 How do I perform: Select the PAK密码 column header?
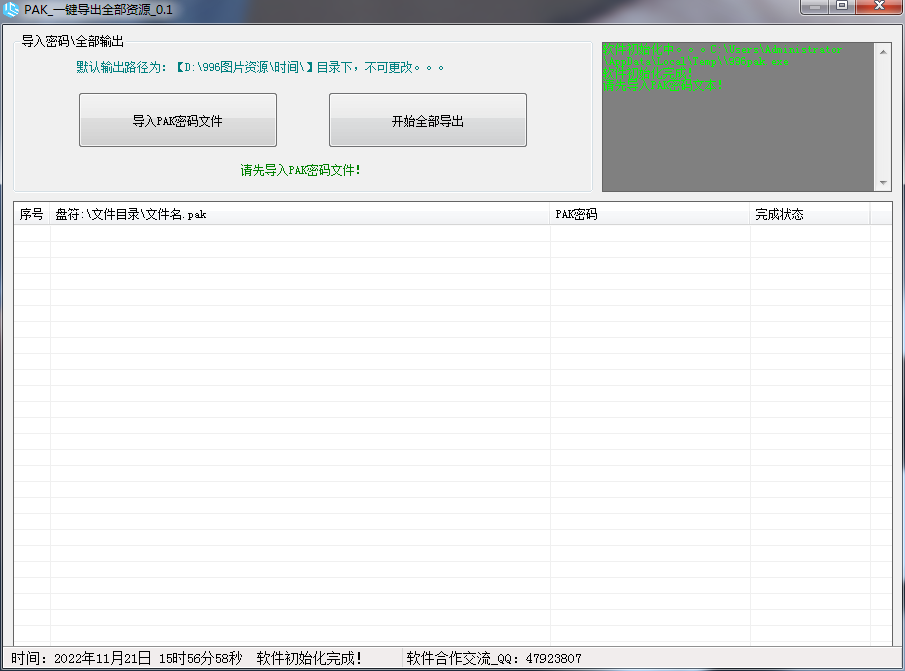pyautogui.click(x=650, y=214)
